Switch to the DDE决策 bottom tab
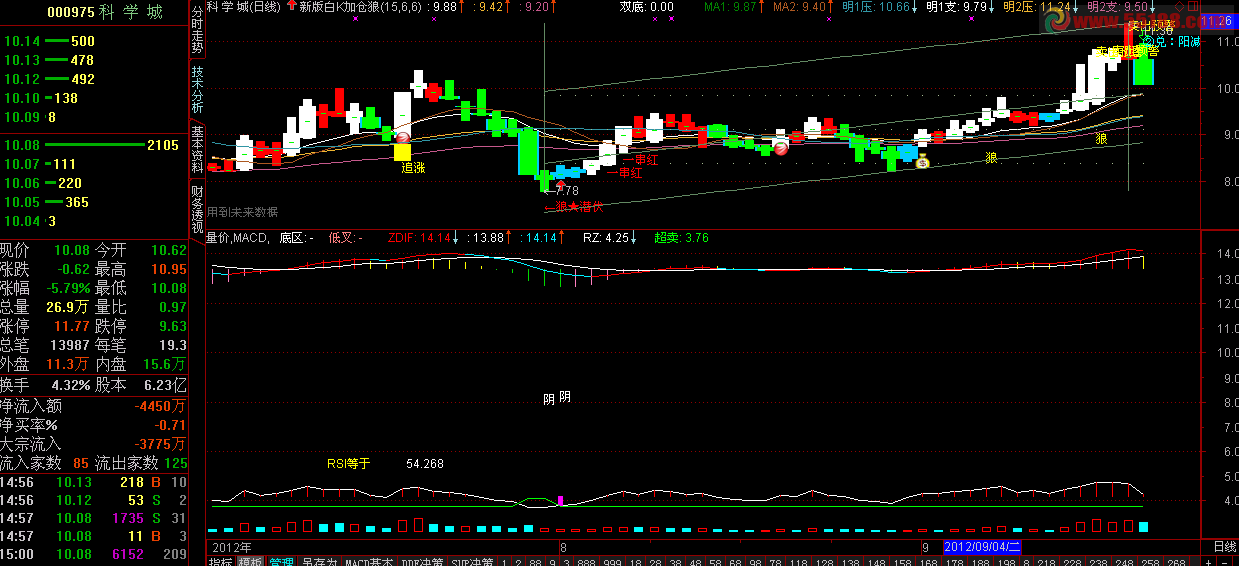The height and width of the screenshot is (566, 1239). (x=423, y=561)
